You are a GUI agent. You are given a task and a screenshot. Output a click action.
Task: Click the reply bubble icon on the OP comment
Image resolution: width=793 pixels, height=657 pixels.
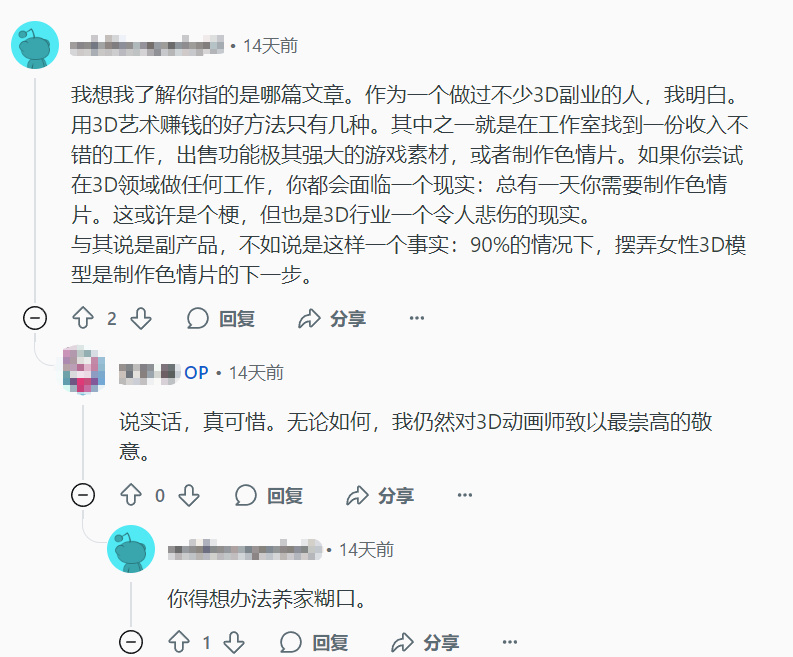click(246, 495)
